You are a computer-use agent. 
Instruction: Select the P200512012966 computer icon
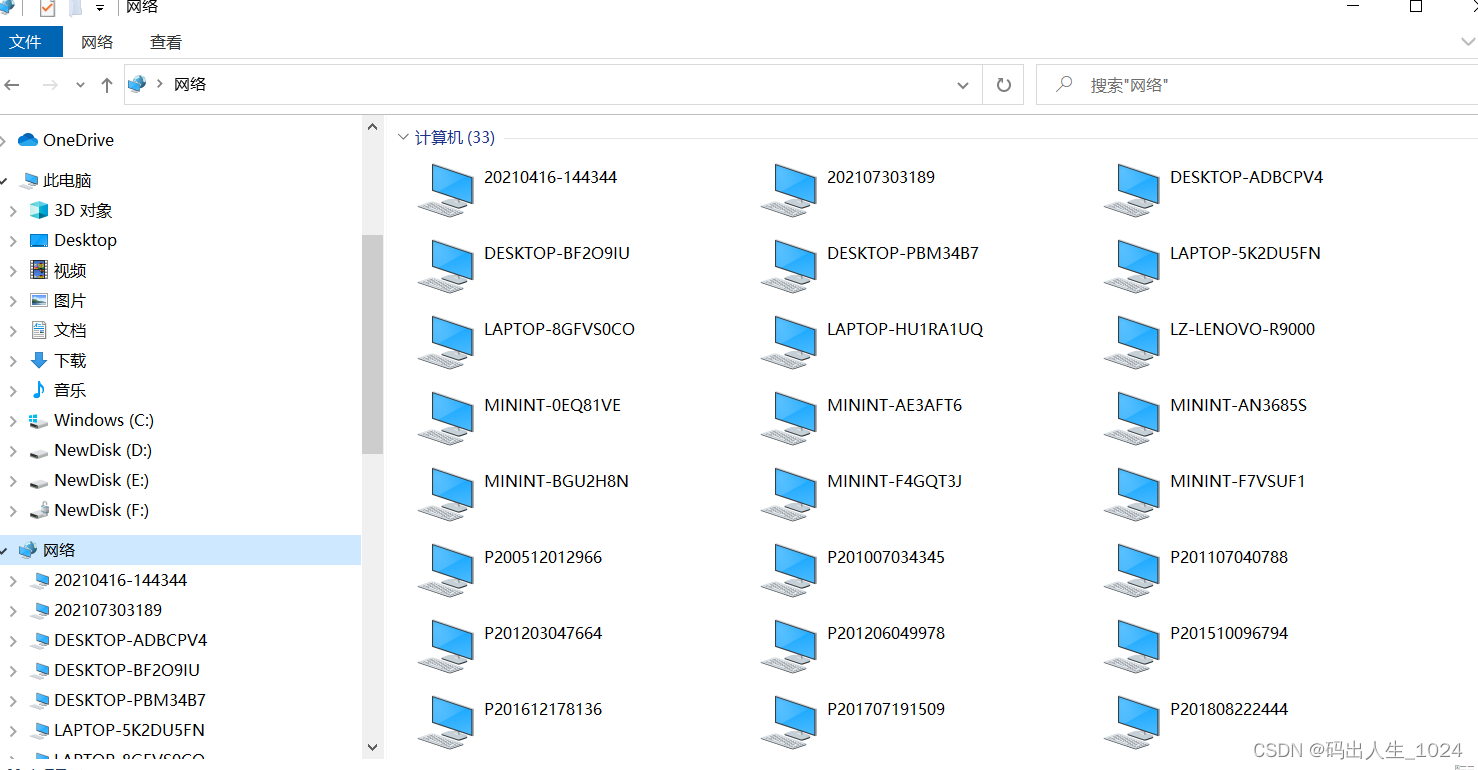tap(446, 569)
